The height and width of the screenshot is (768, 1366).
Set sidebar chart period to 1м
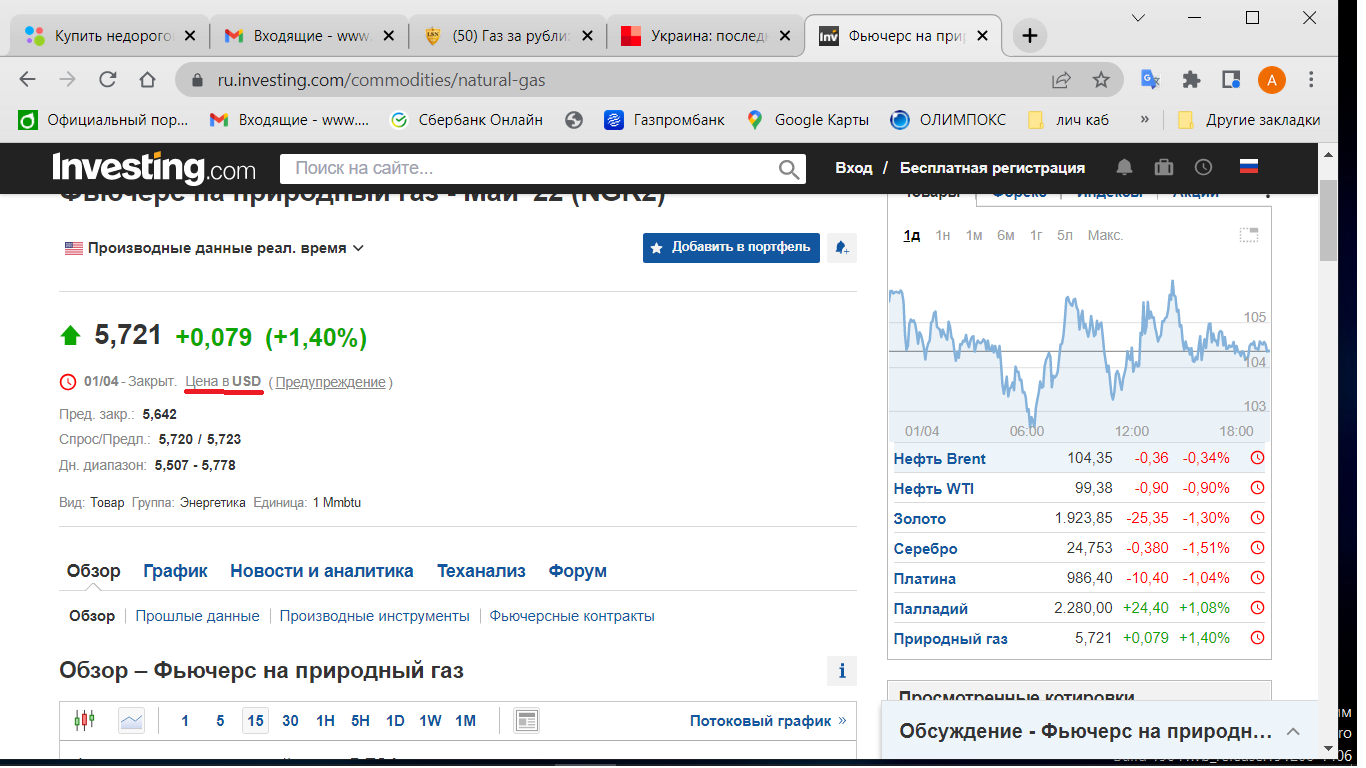[x=973, y=235]
